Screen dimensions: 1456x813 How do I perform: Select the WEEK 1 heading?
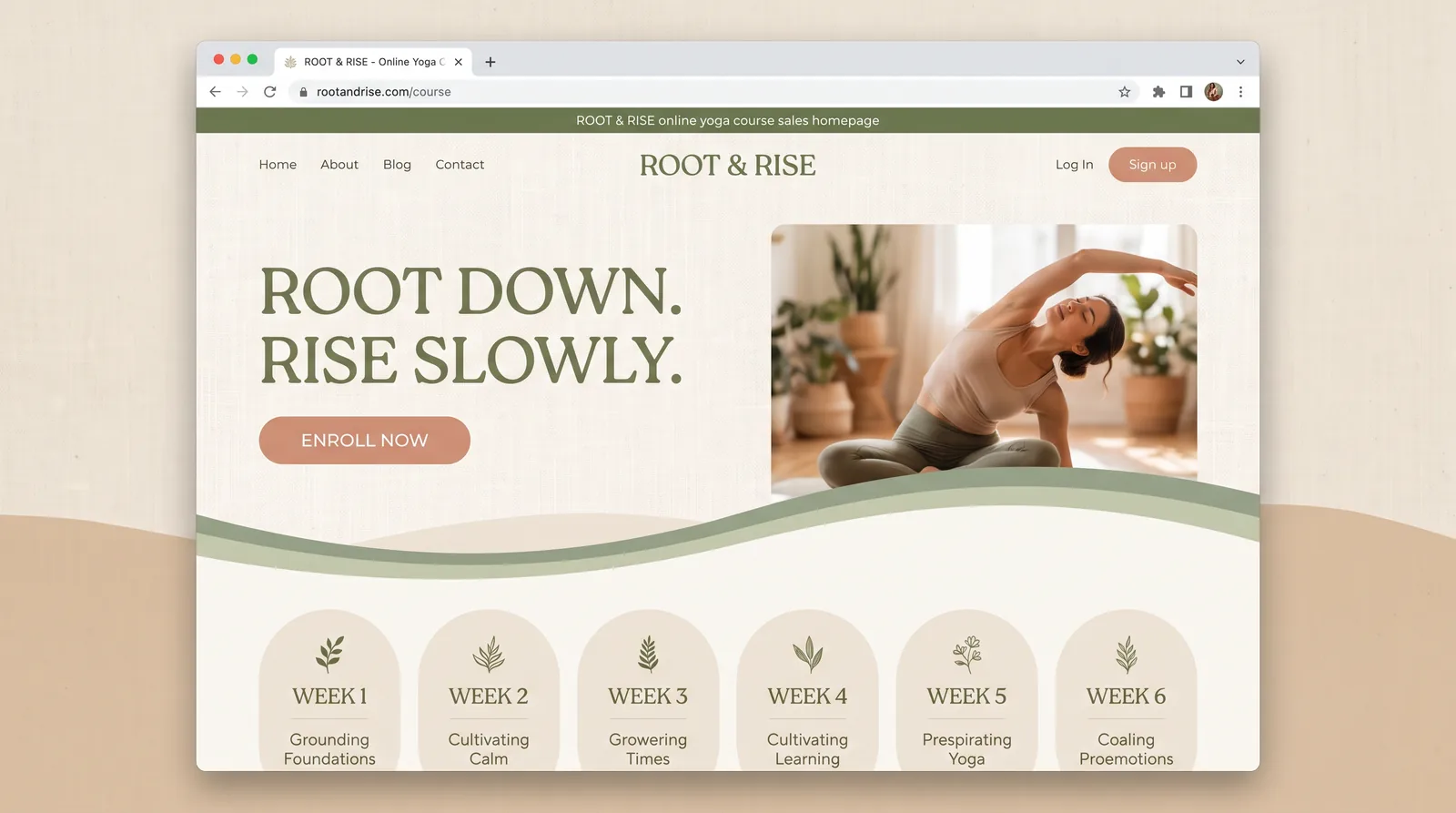[329, 696]
